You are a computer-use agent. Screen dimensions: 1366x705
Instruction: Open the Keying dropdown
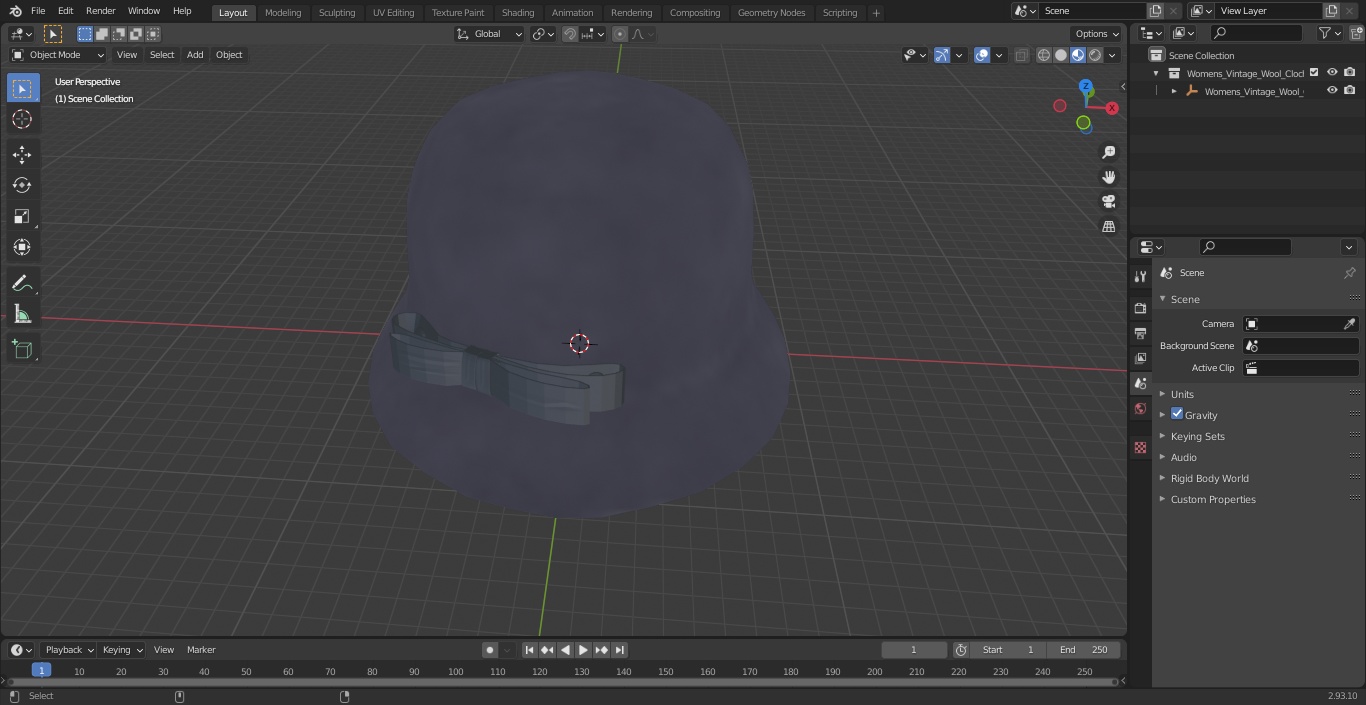[122, 650]
